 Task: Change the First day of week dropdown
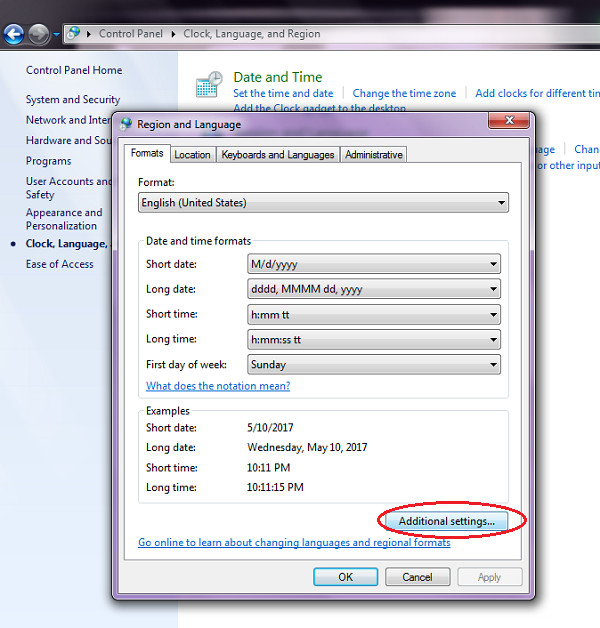click(374, 365)
